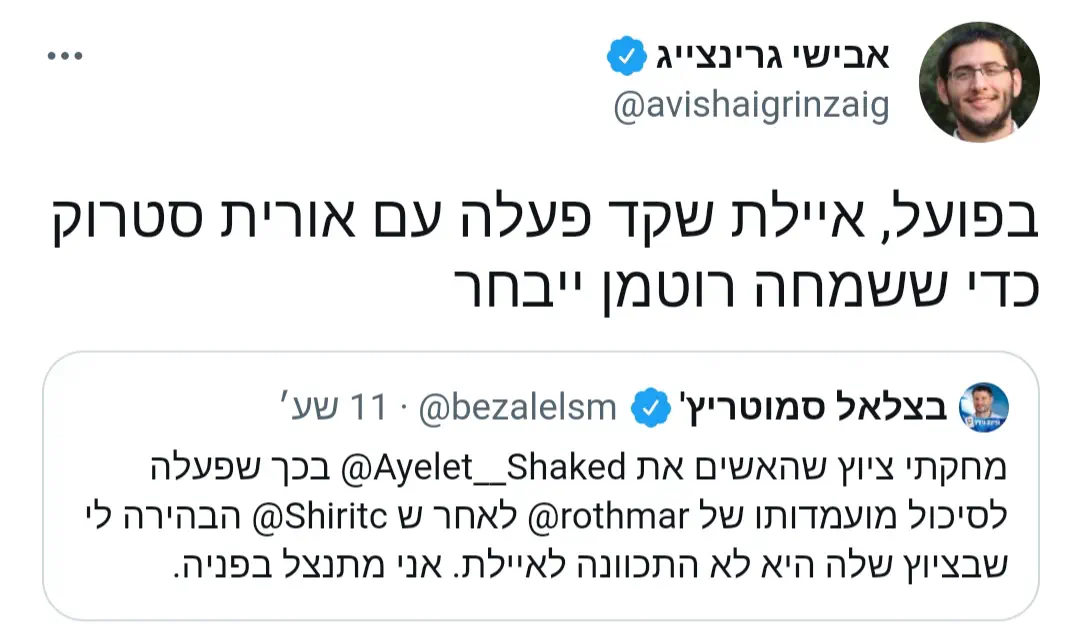Click the @avishaigrinzaig handle
1080x643 pixels.
(750, 107)
